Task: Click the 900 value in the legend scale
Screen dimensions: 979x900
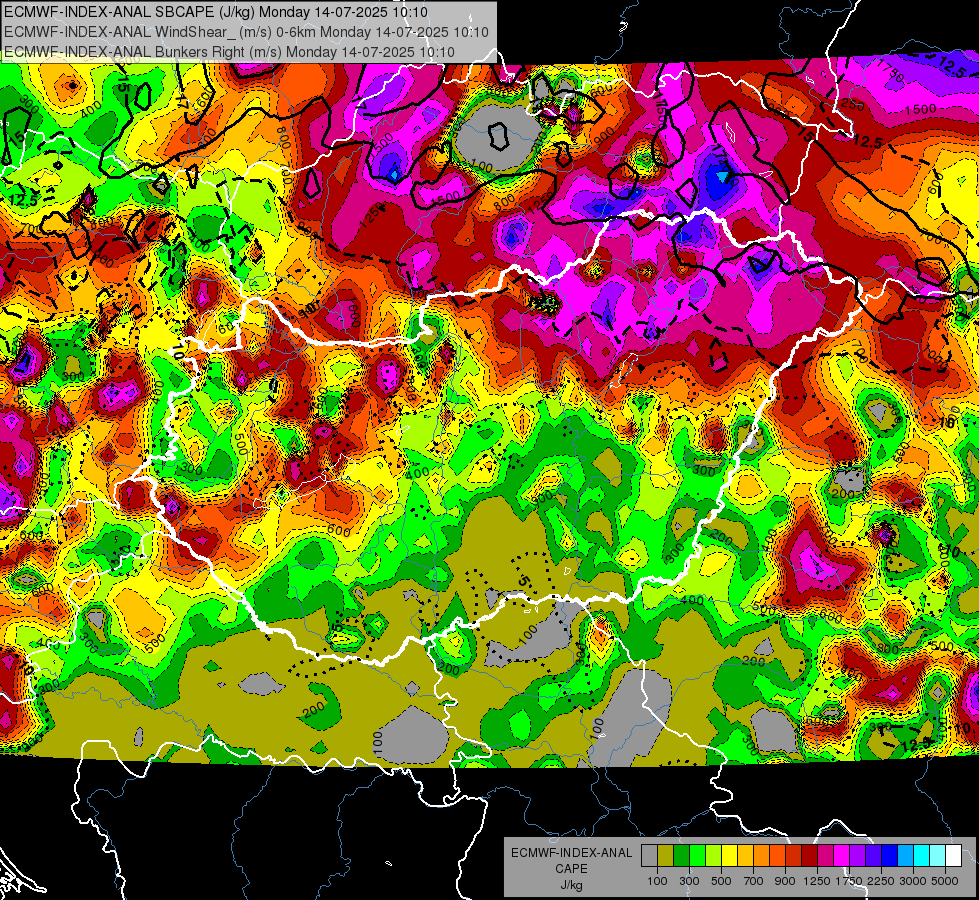Action: tap(785, 881)
